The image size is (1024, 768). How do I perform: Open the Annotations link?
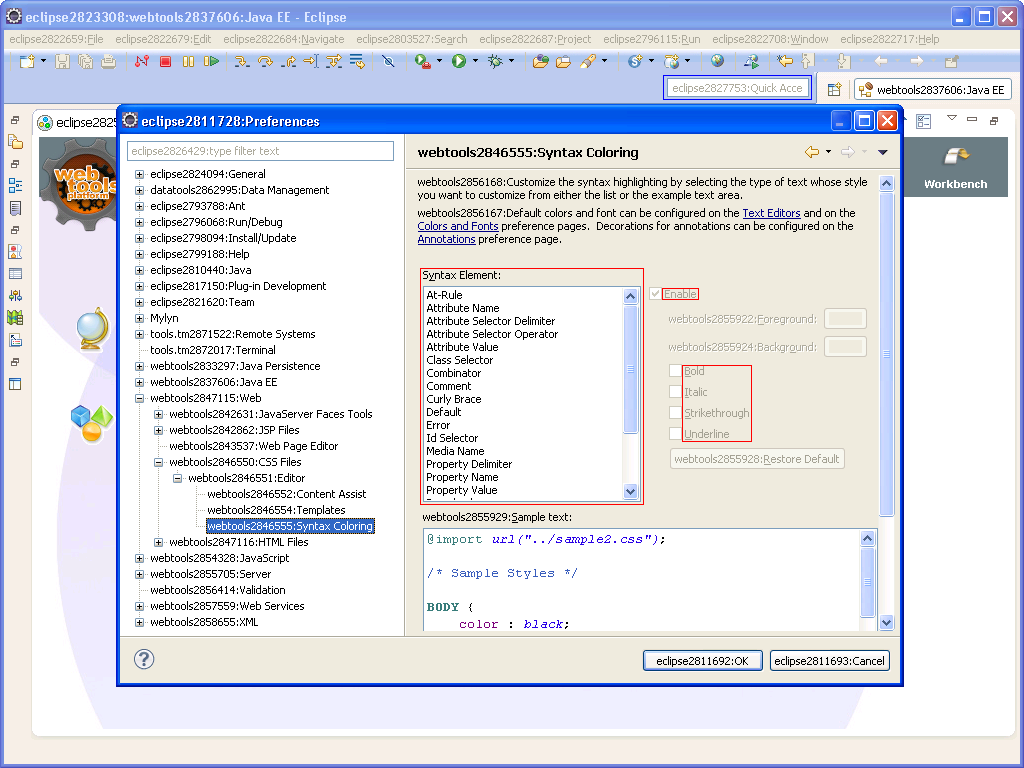447,239
